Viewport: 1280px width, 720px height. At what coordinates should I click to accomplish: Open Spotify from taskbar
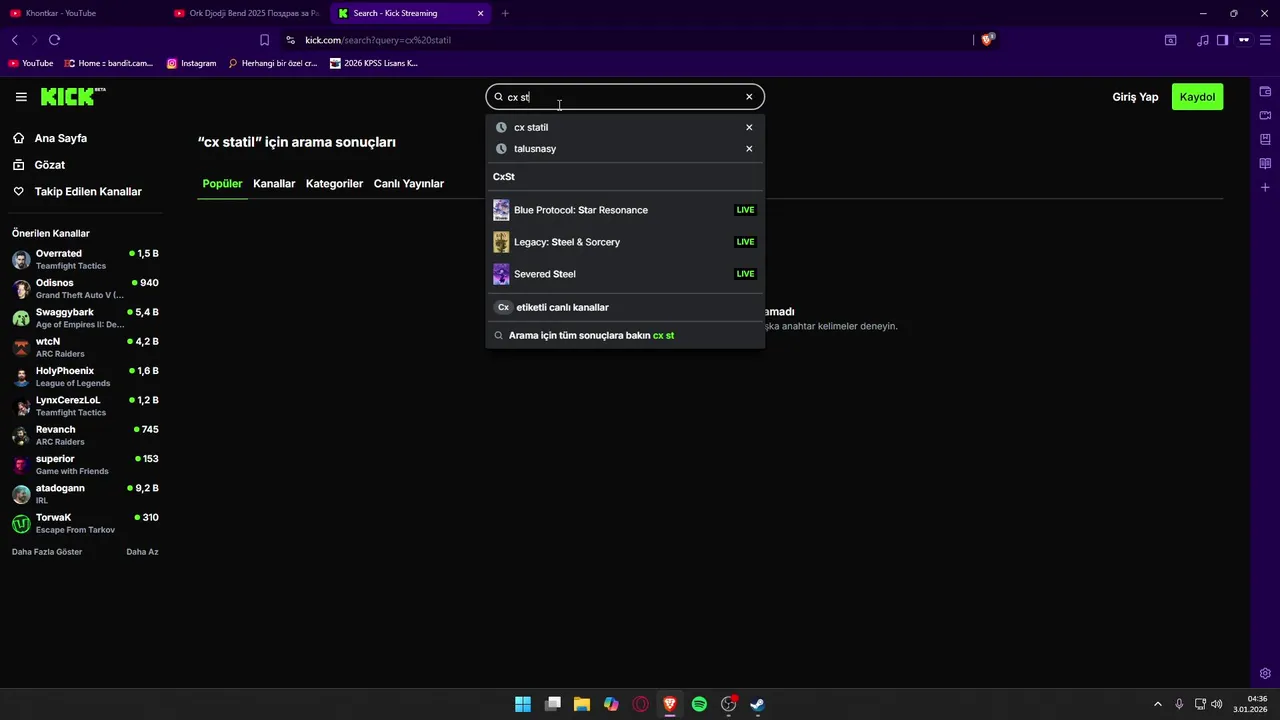[x=699, y=704]
